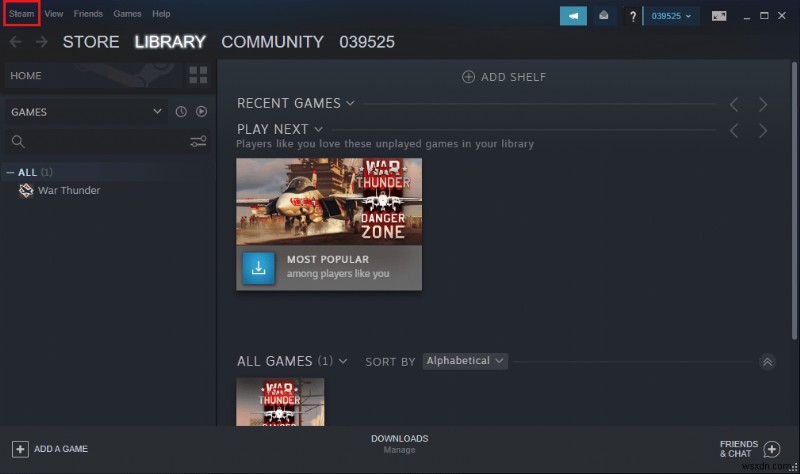Open War Thunder cover in All Games
The width and height of the screenshot is (800, 474).
[x=280, y=402]
